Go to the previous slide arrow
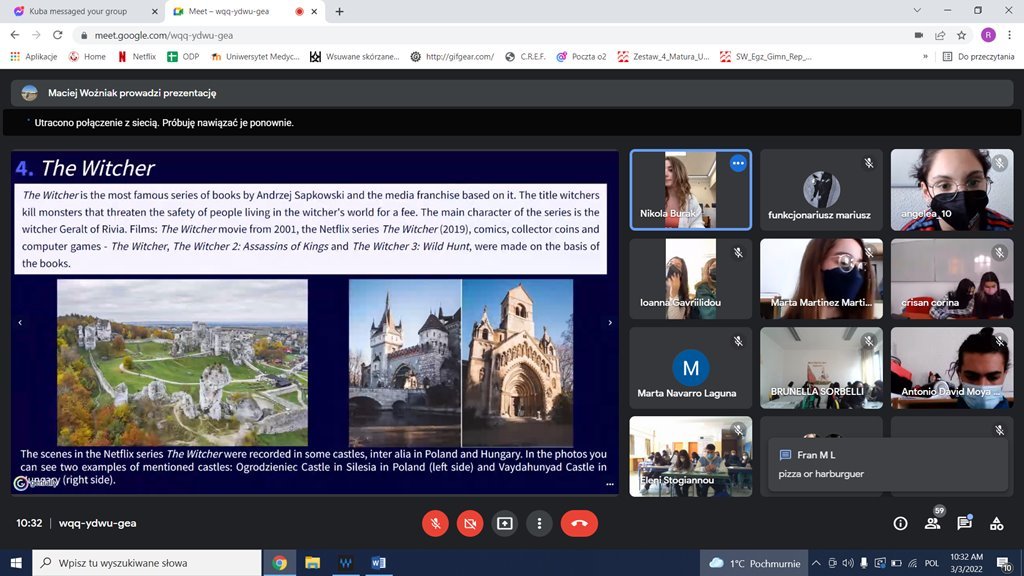Viewport: 1024px width, 576px height. (x=20, y=322)
